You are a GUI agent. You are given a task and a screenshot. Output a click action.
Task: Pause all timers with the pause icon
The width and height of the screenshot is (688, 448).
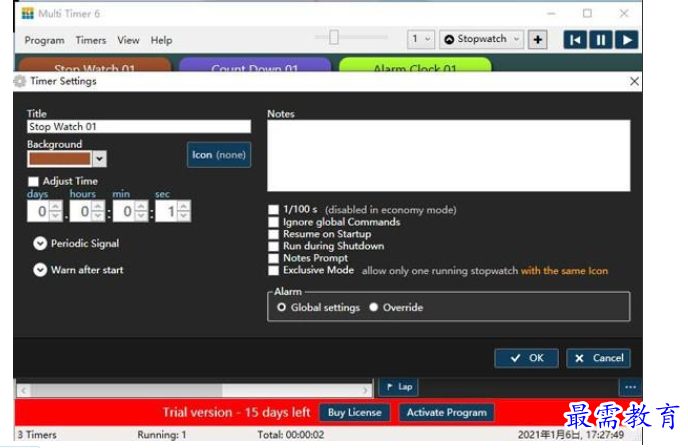point(601,40)
